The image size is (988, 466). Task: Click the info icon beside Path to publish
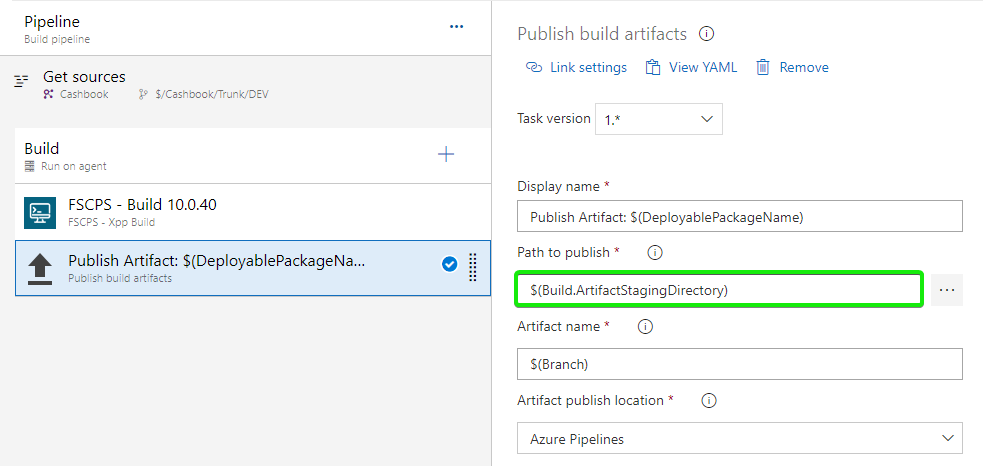coord(655,253)
